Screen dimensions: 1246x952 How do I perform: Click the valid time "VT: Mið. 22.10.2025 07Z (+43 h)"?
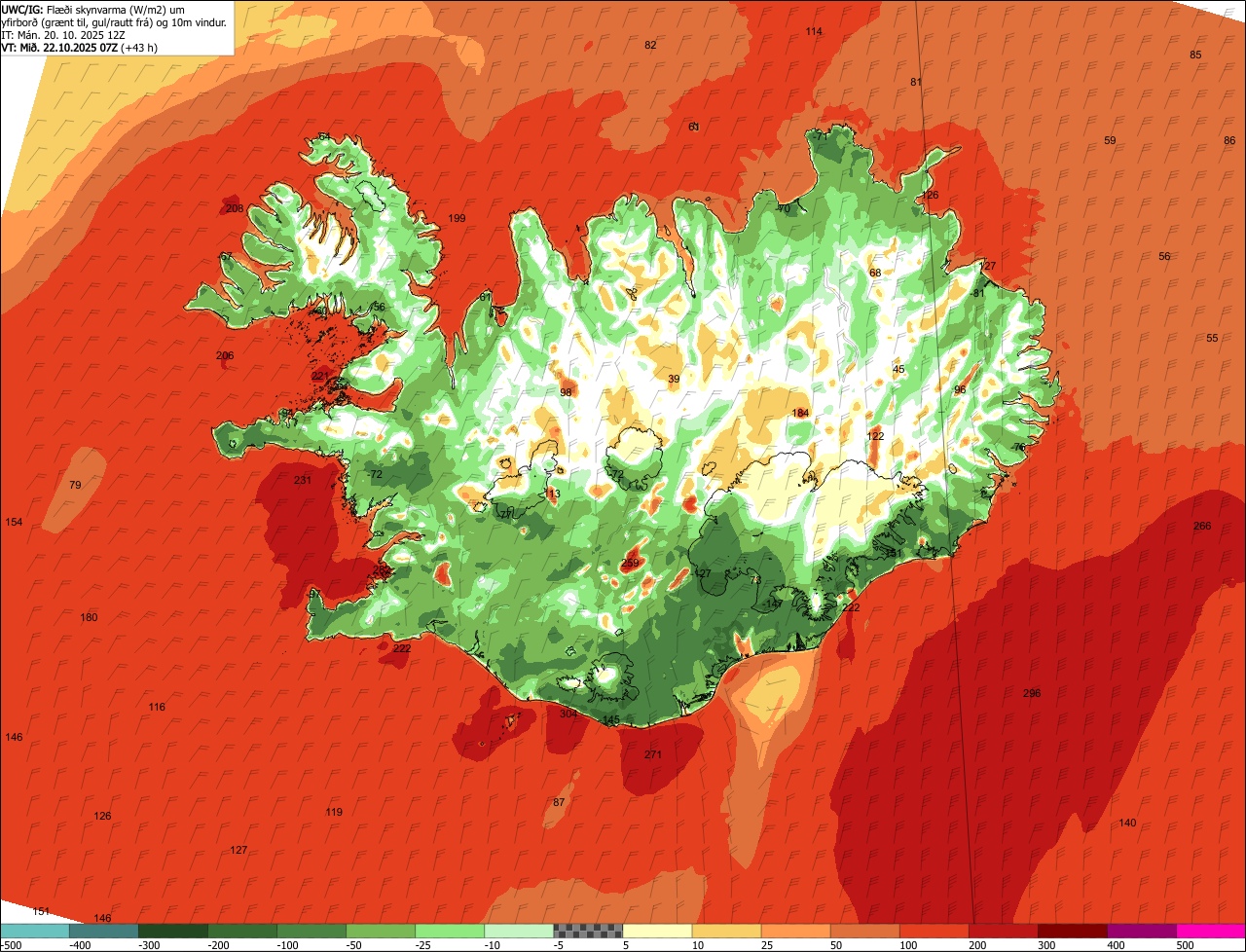[x=80, y=48]
